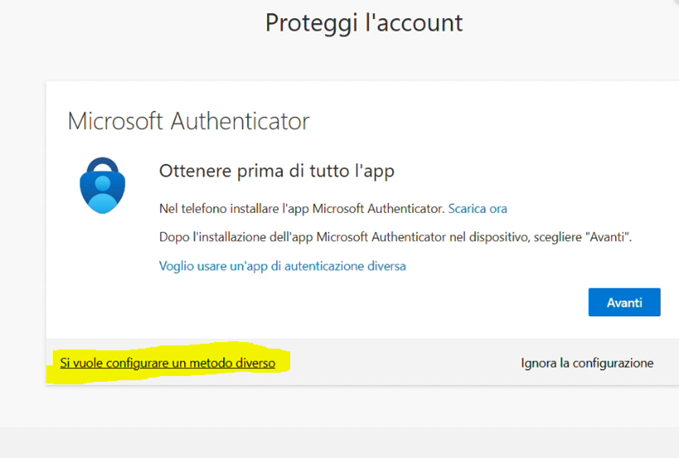This screenshot has width=679, height=458.
Task: Click the "Microsoft Authenticator" card title
Action: click(188, 122)
